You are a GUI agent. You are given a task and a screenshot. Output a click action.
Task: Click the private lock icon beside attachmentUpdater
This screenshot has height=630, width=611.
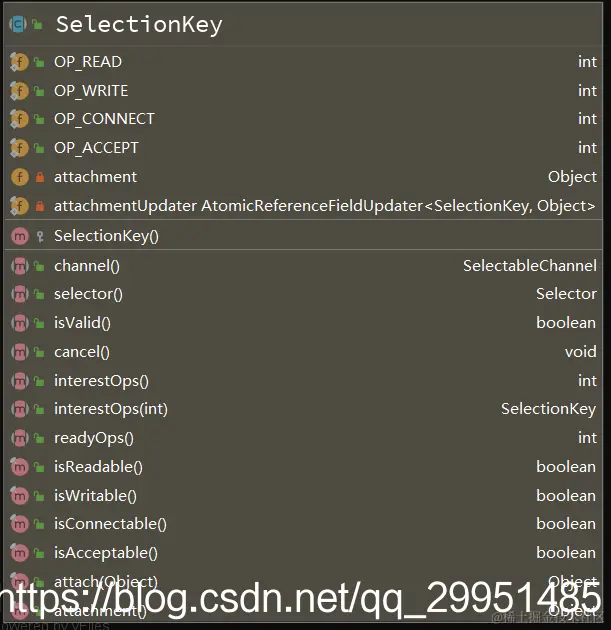(x=39, y=206)
